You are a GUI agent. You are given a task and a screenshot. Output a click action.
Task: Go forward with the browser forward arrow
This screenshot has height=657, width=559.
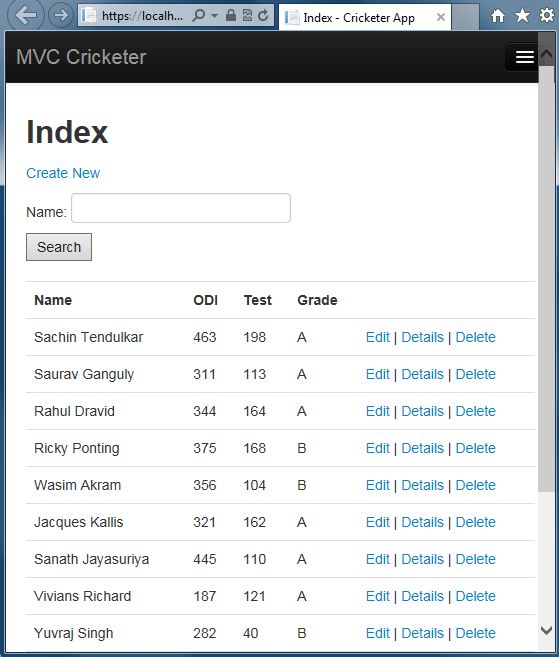click(x=61, y=16)
